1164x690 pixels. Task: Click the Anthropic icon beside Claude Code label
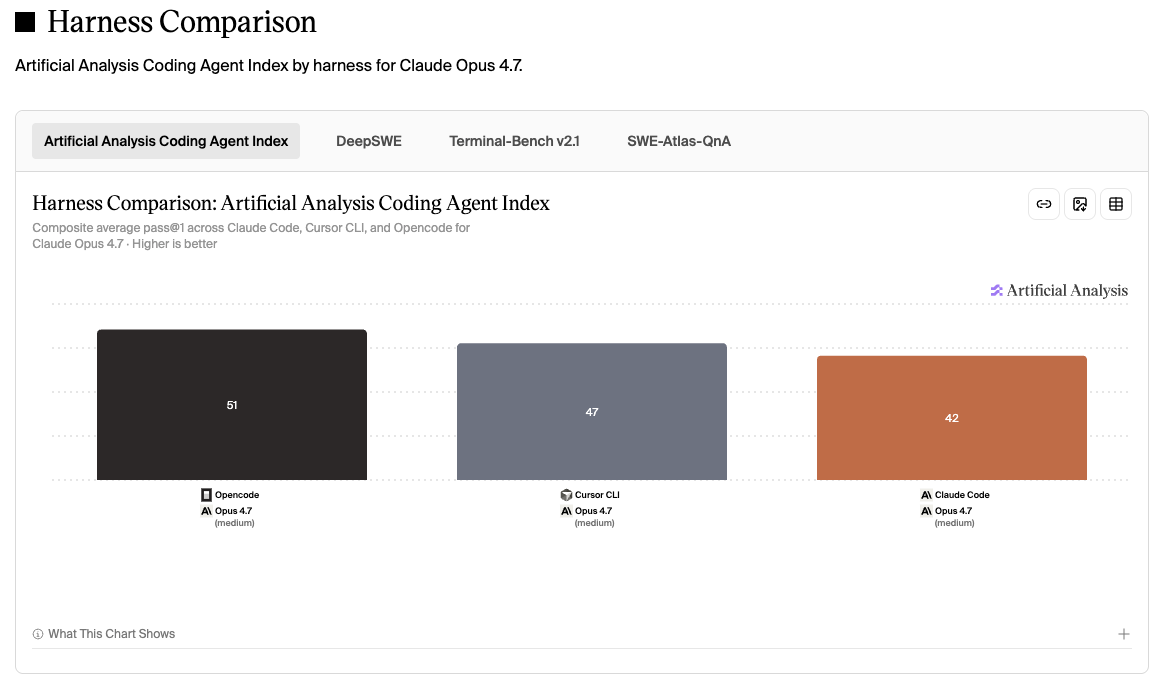point(926,495)
